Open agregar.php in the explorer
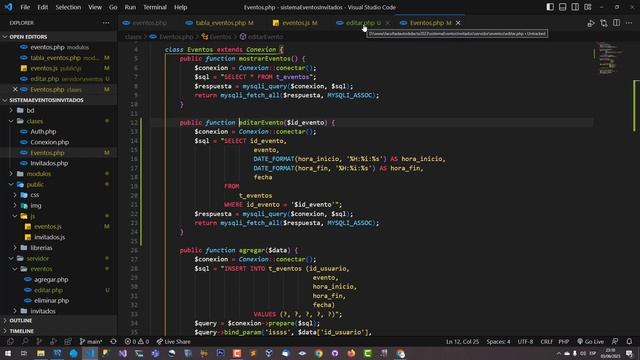The height and width of the screenshot is (360, 640). tap(58, 280)
